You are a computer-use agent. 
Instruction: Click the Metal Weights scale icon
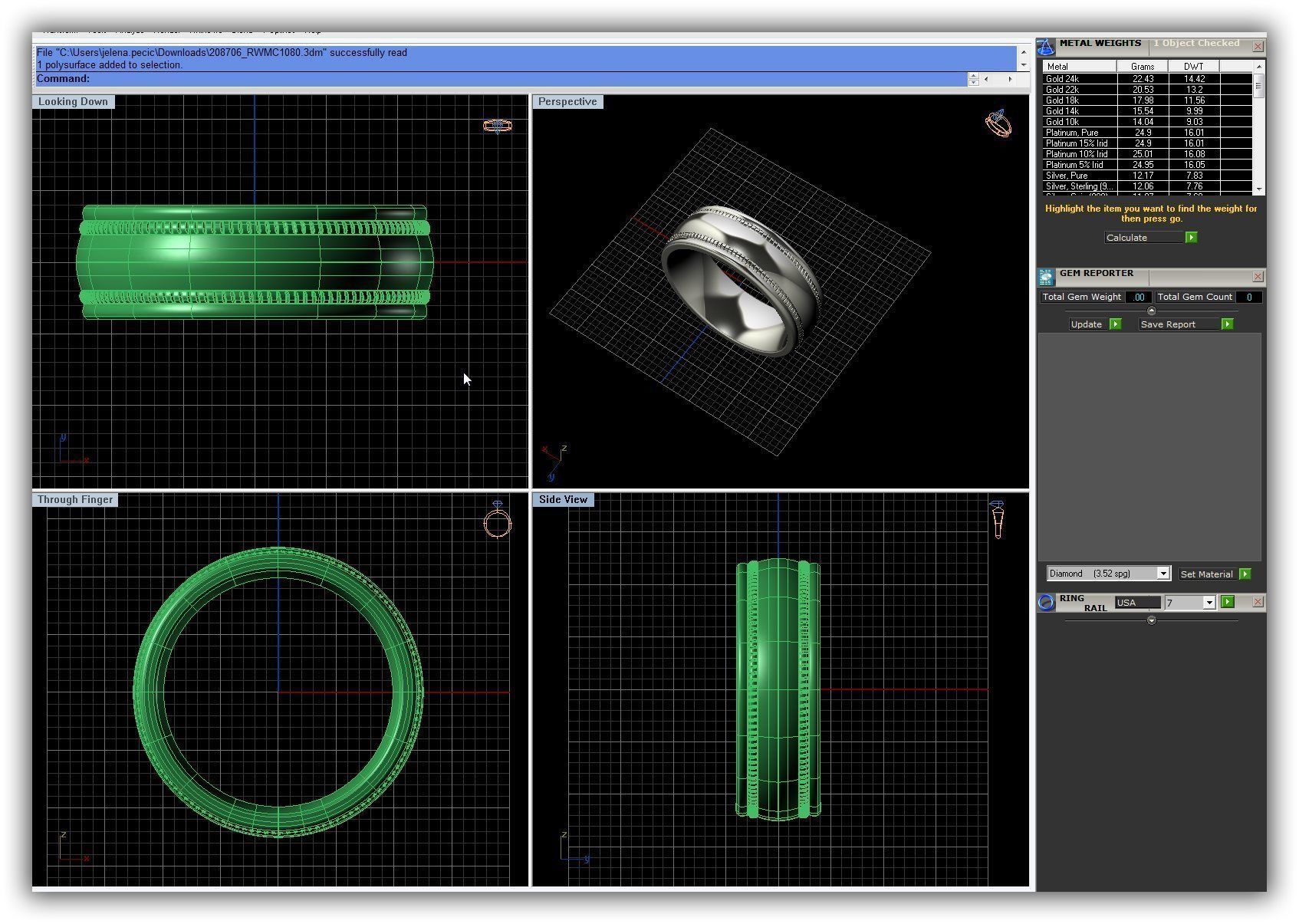pos(1046,47)
